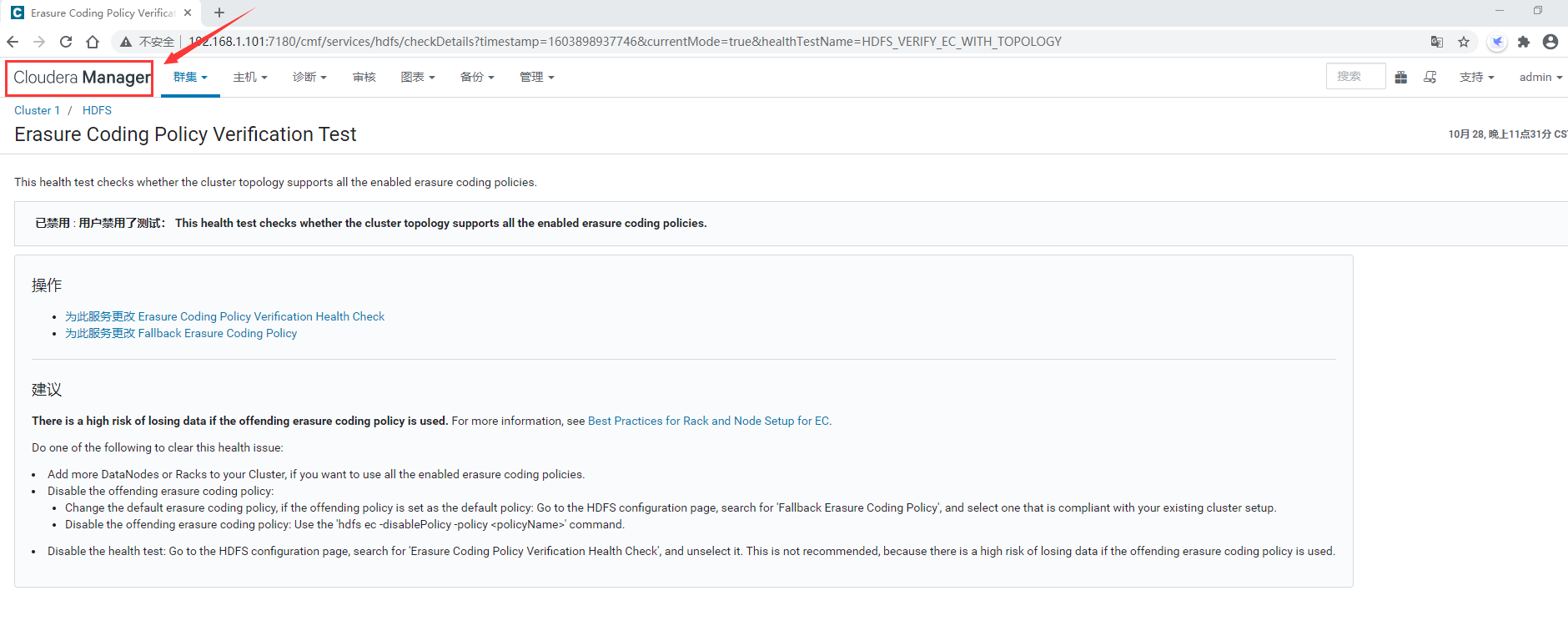Image resolution: width=1568 pixels, height=626 pixels.
Task: Open parcels briefcase icon in Cloudera header
Action: click(x=1401, y=77)
